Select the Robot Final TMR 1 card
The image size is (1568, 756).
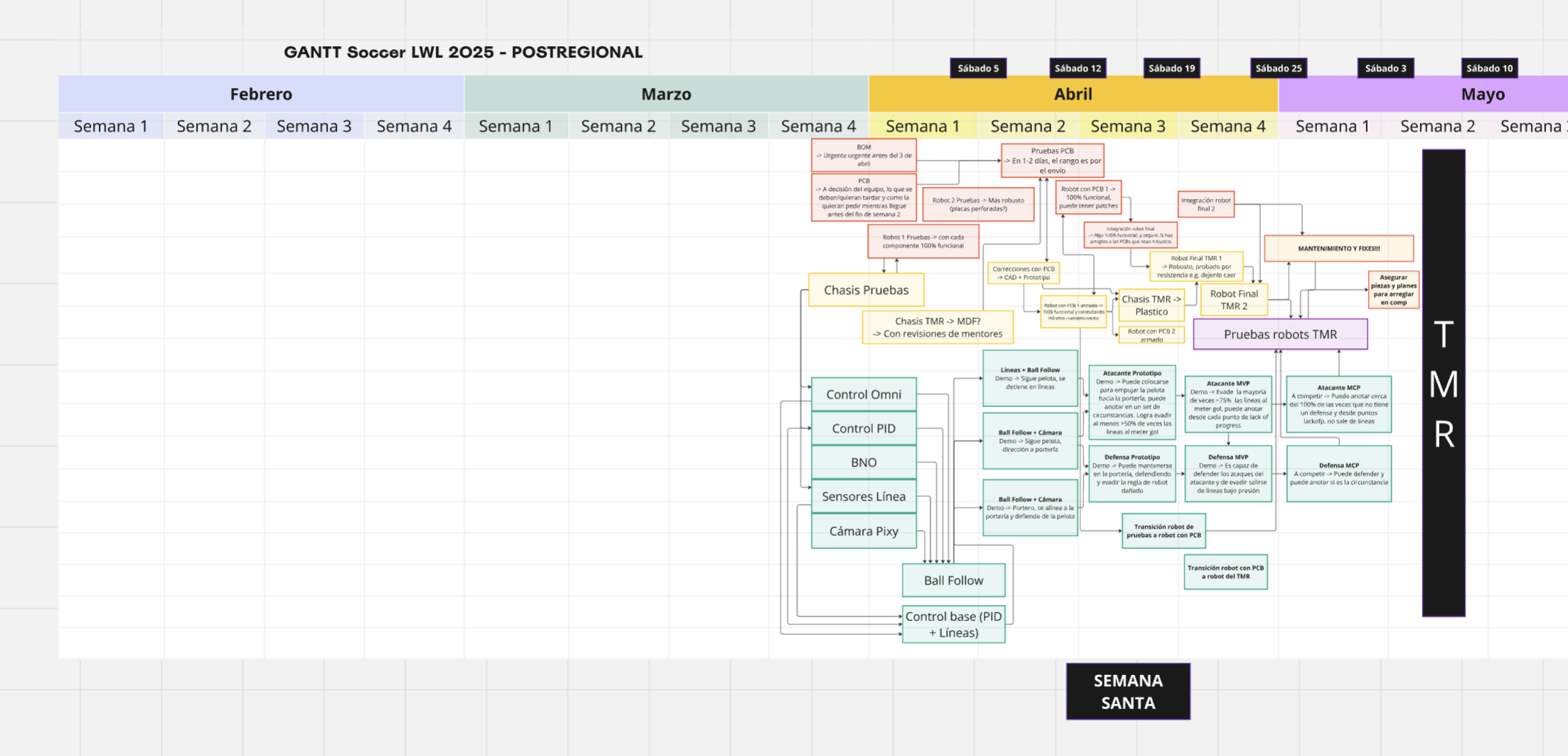click(1196, 266)
